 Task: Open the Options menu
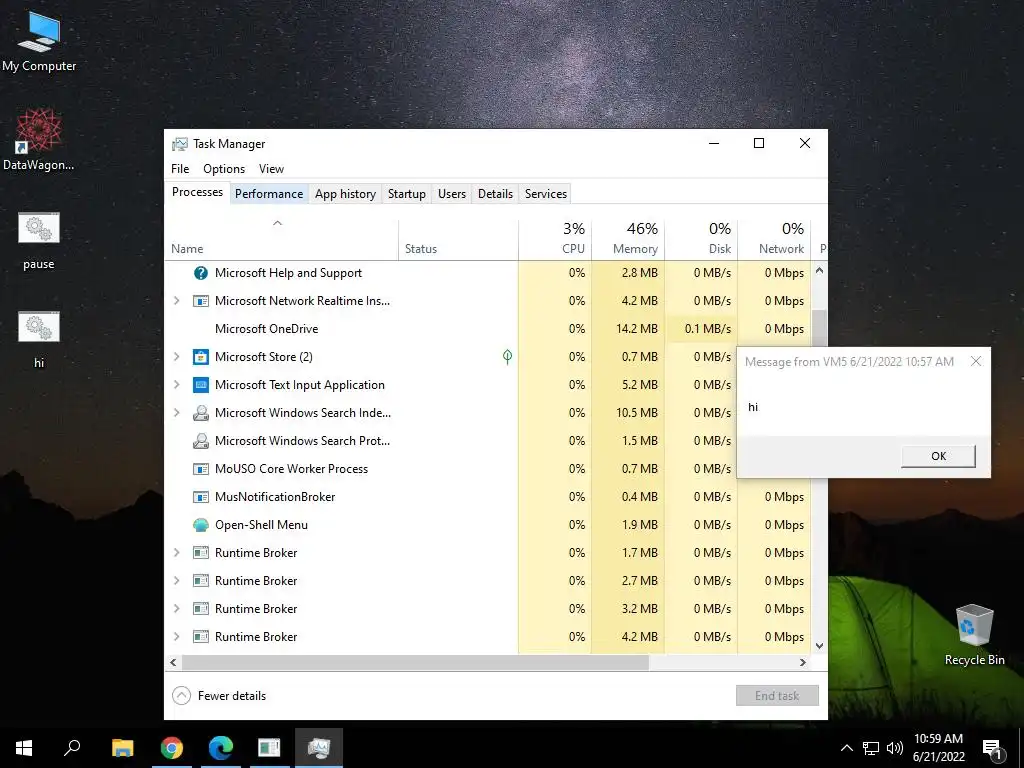tap(224, 169)
